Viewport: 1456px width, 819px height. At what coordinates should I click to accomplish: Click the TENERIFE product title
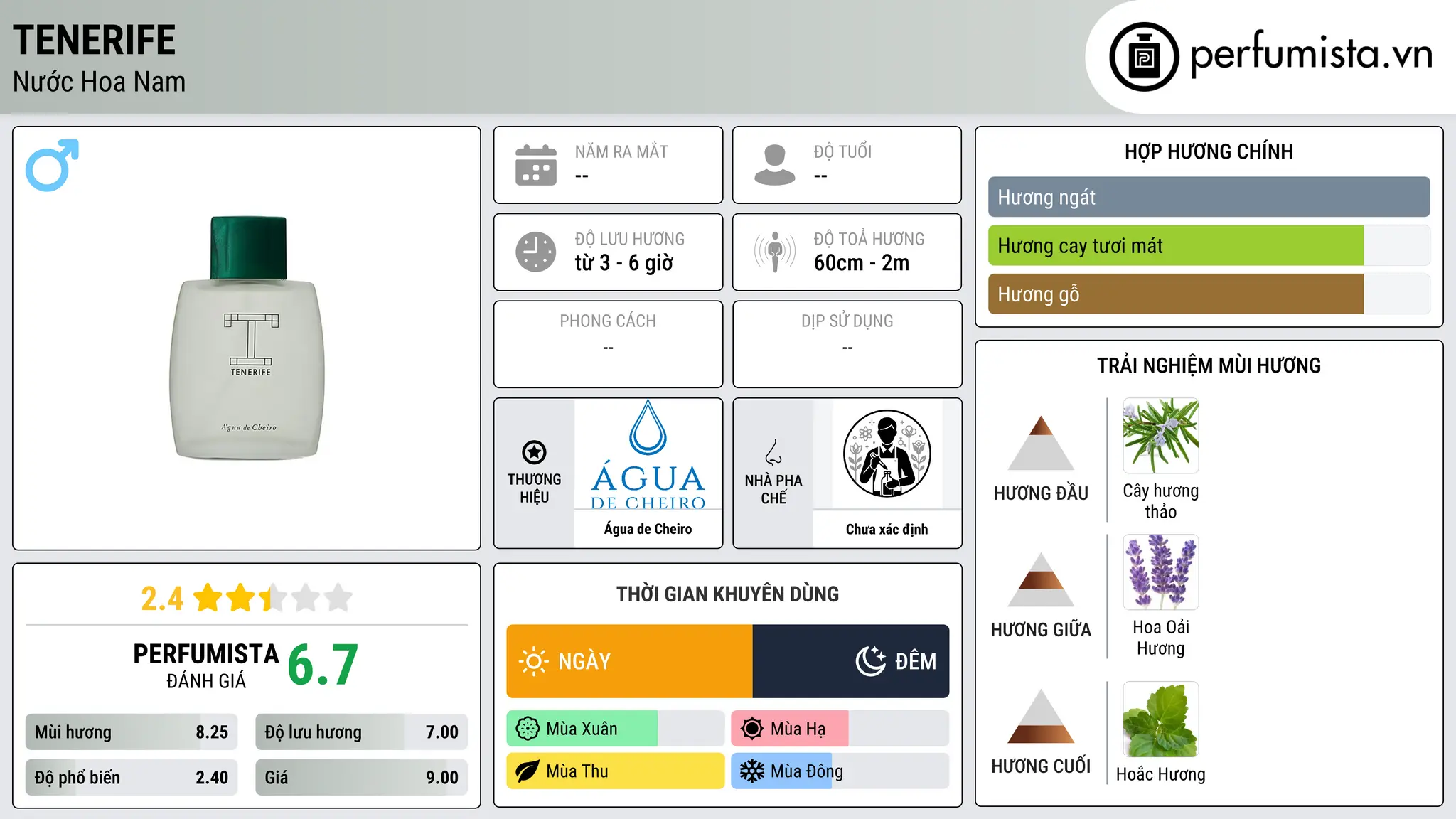pos(94,40)
